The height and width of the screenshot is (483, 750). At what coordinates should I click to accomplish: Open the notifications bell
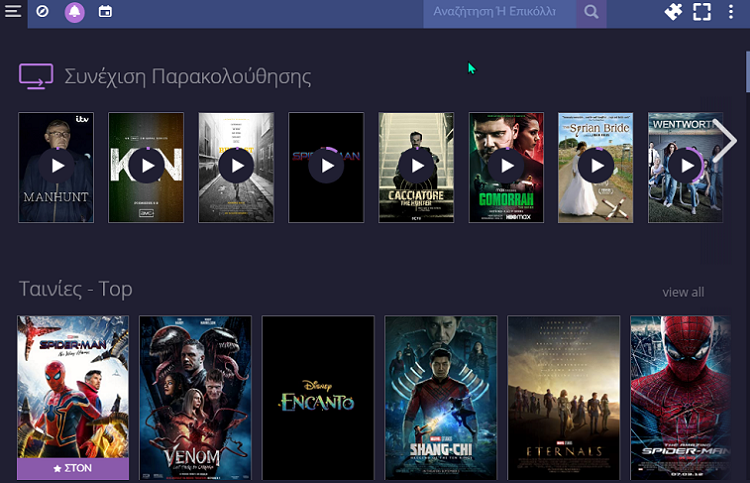[75, 12]
